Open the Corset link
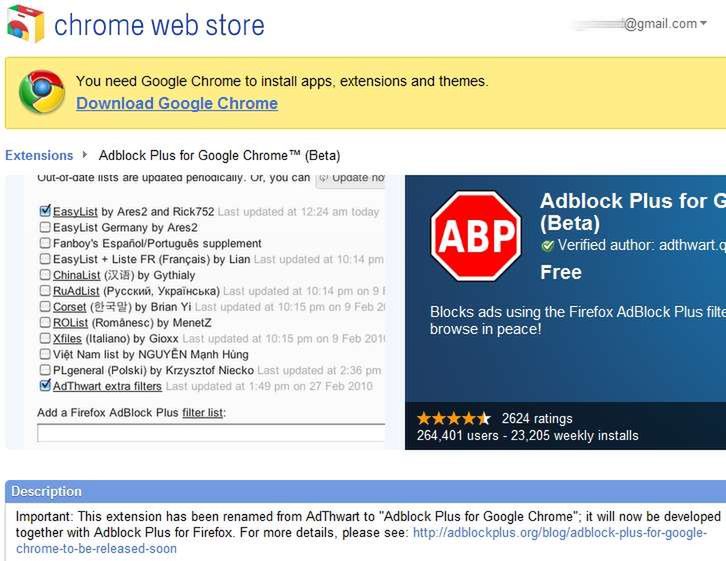The height and width of the screenshot is (561, 726). coord(69,307)
